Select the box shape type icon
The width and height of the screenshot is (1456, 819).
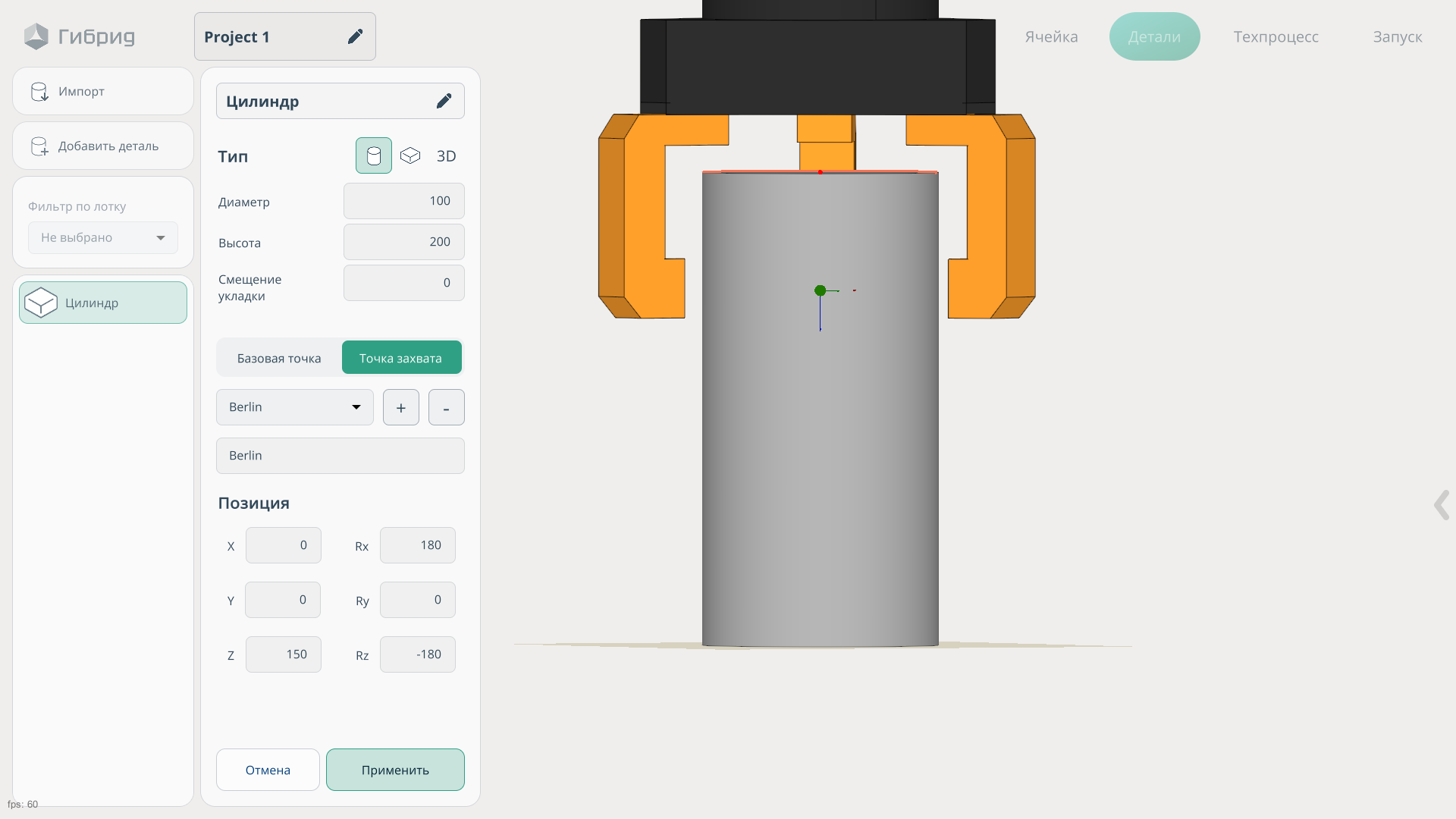(x=410, y=155)
